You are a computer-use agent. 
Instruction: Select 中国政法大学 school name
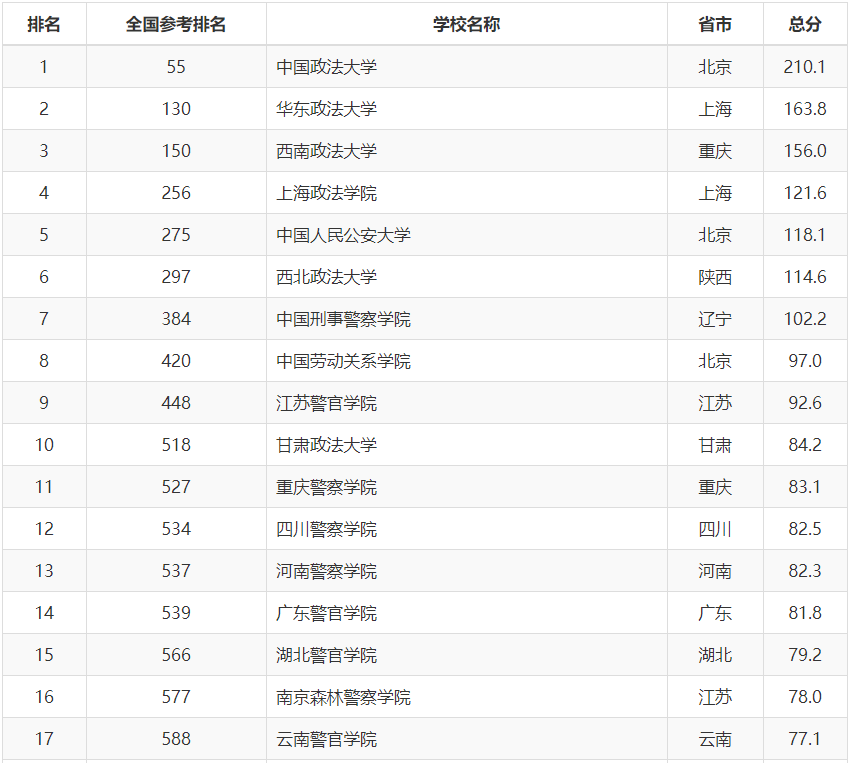click(x=327, y=67)
